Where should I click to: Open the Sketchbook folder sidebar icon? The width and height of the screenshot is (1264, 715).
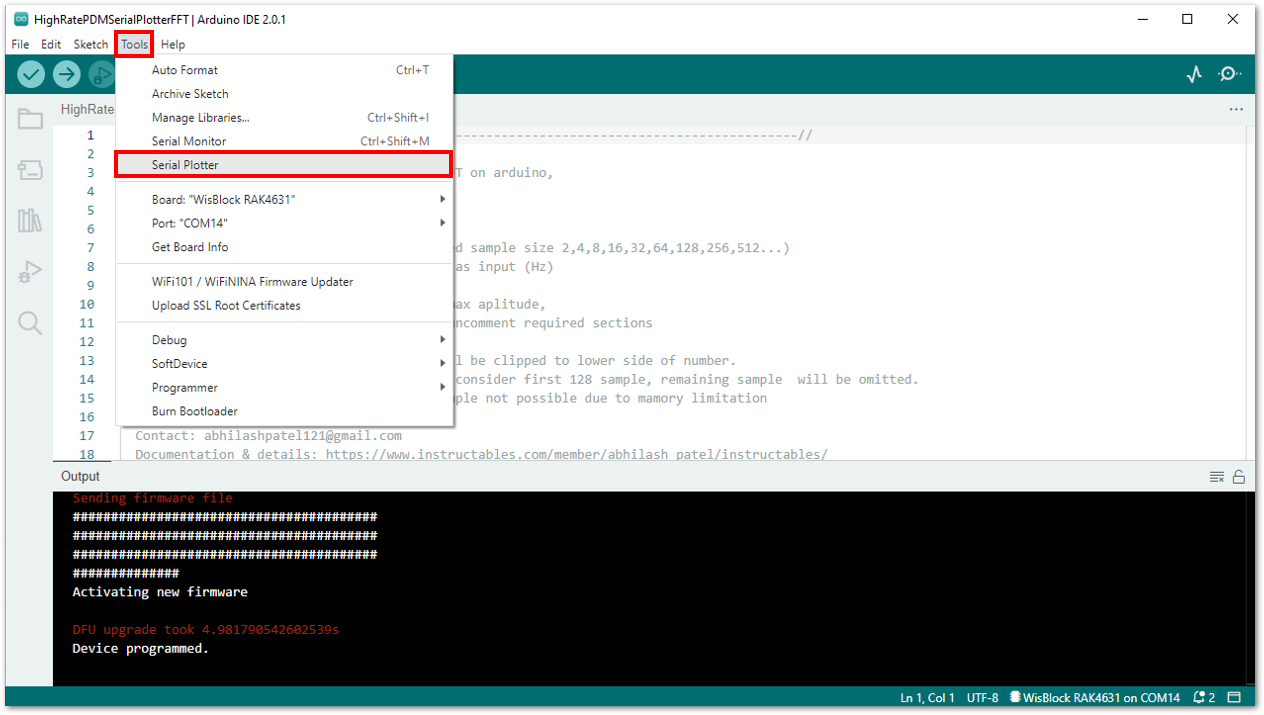30,119
